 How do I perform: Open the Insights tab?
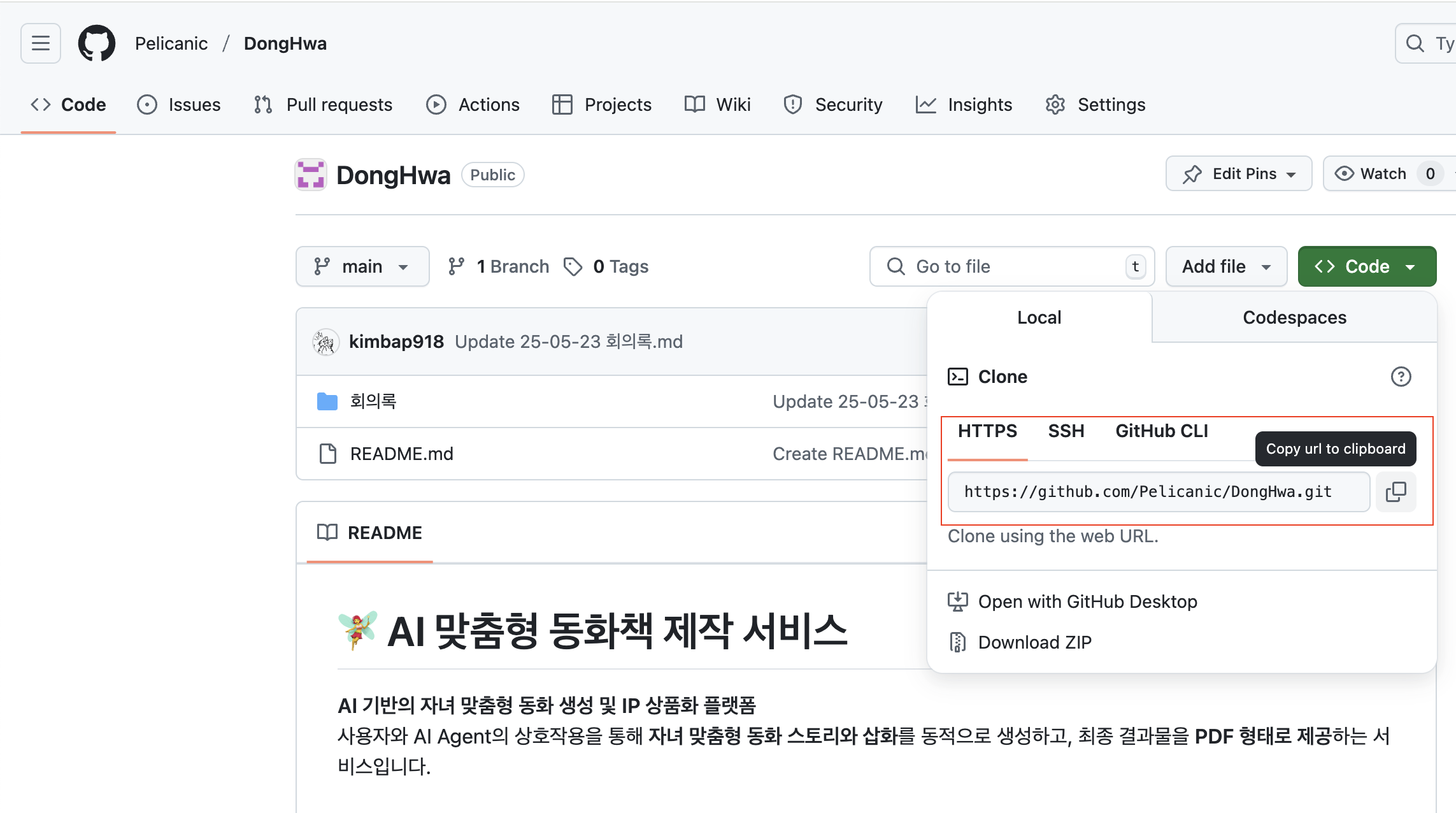964,104
